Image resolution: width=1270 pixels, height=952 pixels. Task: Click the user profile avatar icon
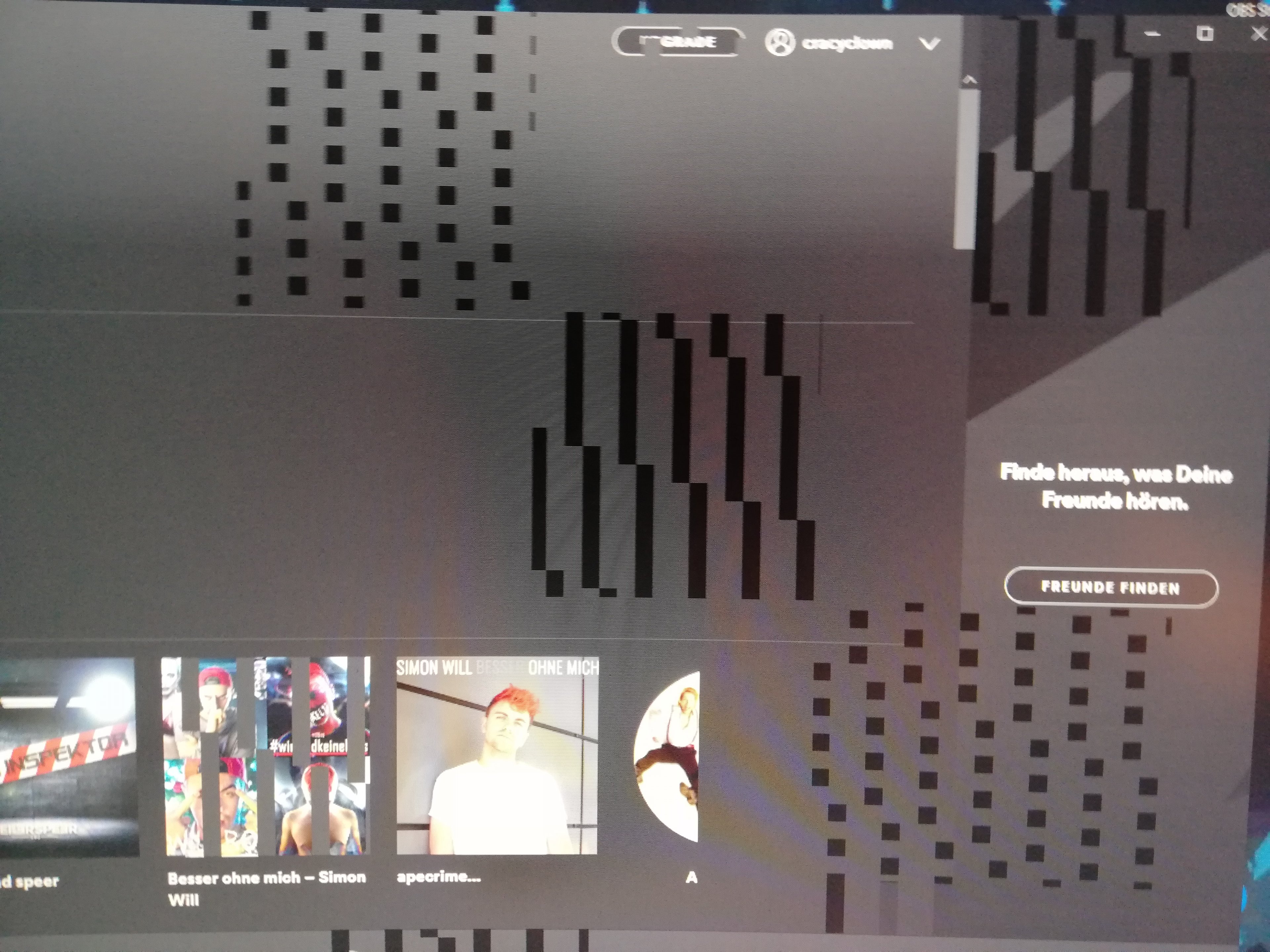point(780,42)
